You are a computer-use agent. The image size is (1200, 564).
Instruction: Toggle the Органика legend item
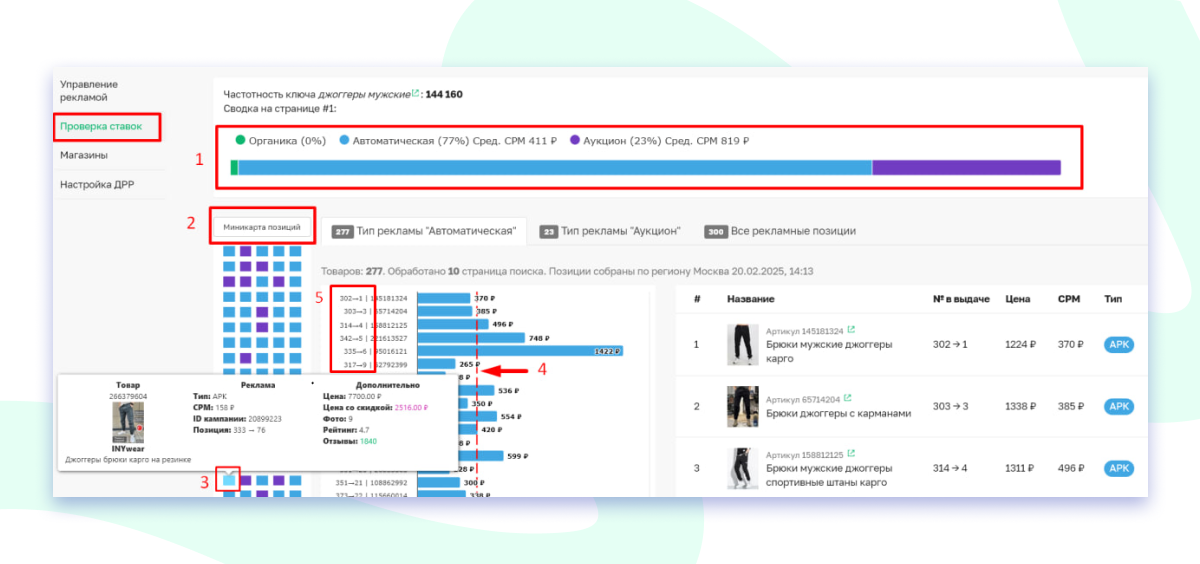280,141
